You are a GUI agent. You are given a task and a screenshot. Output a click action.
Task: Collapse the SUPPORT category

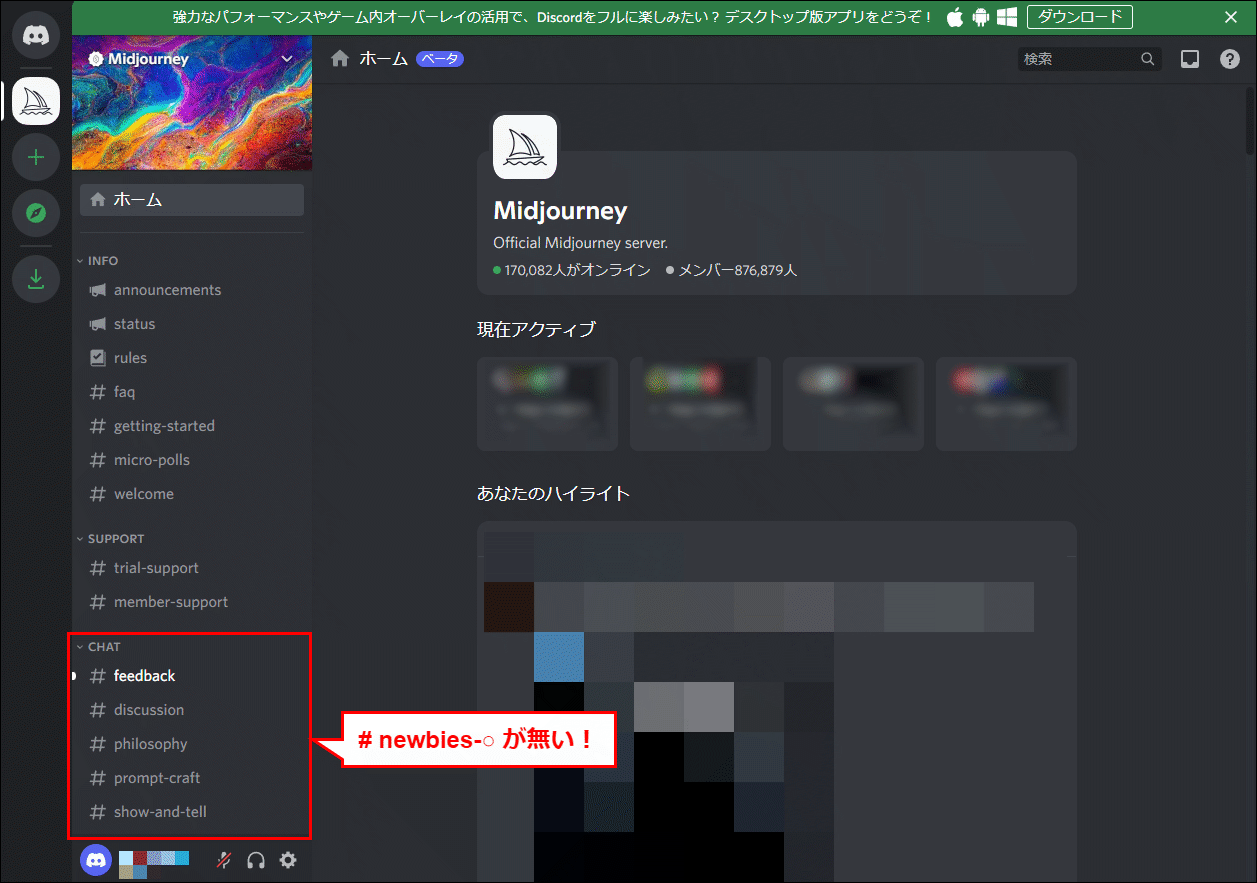(x=110, y=539)
